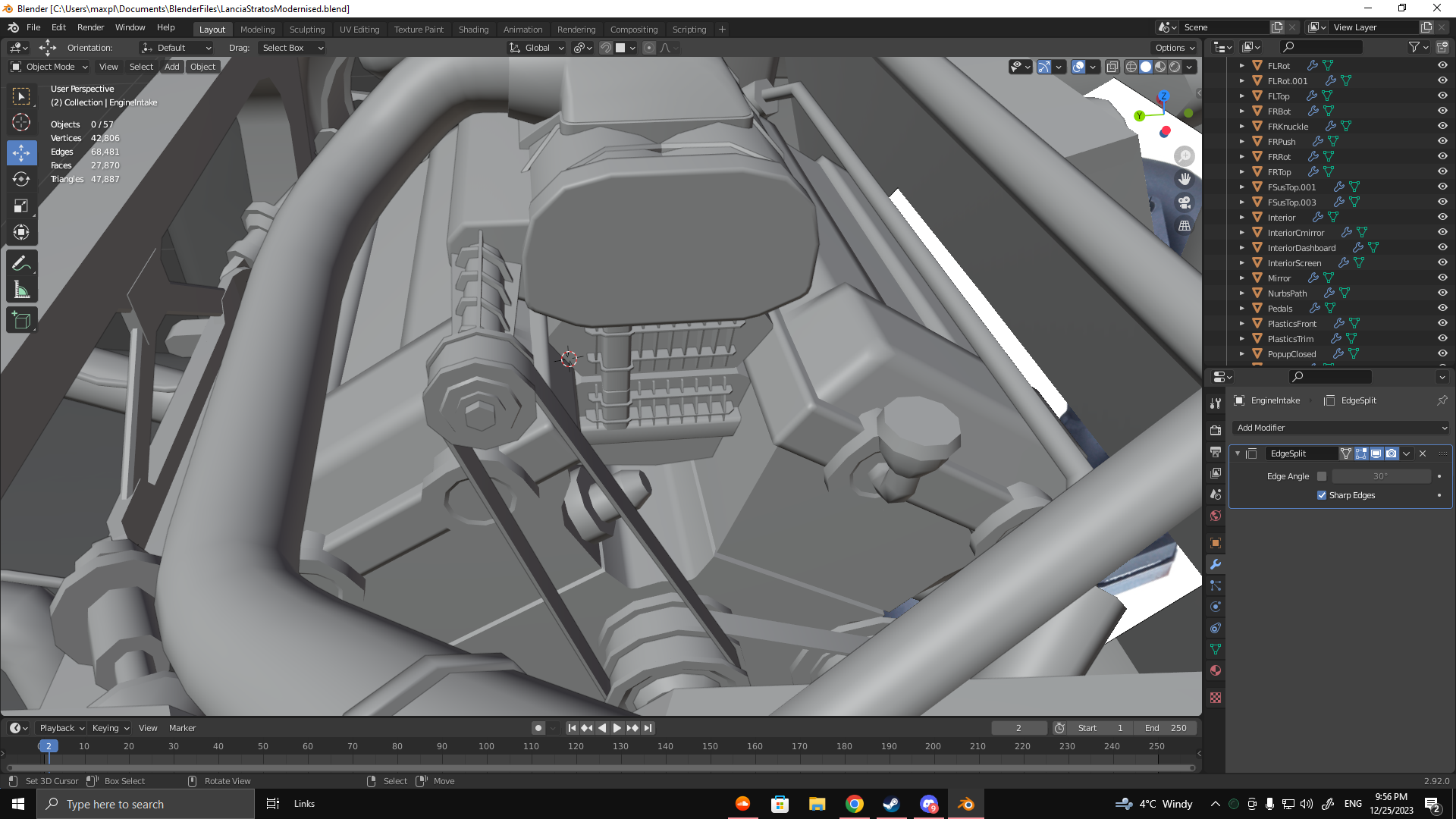Expand the Interior outliner item
The width and height of the screenshot is (1456, 819).
(x=1241, y=218)
